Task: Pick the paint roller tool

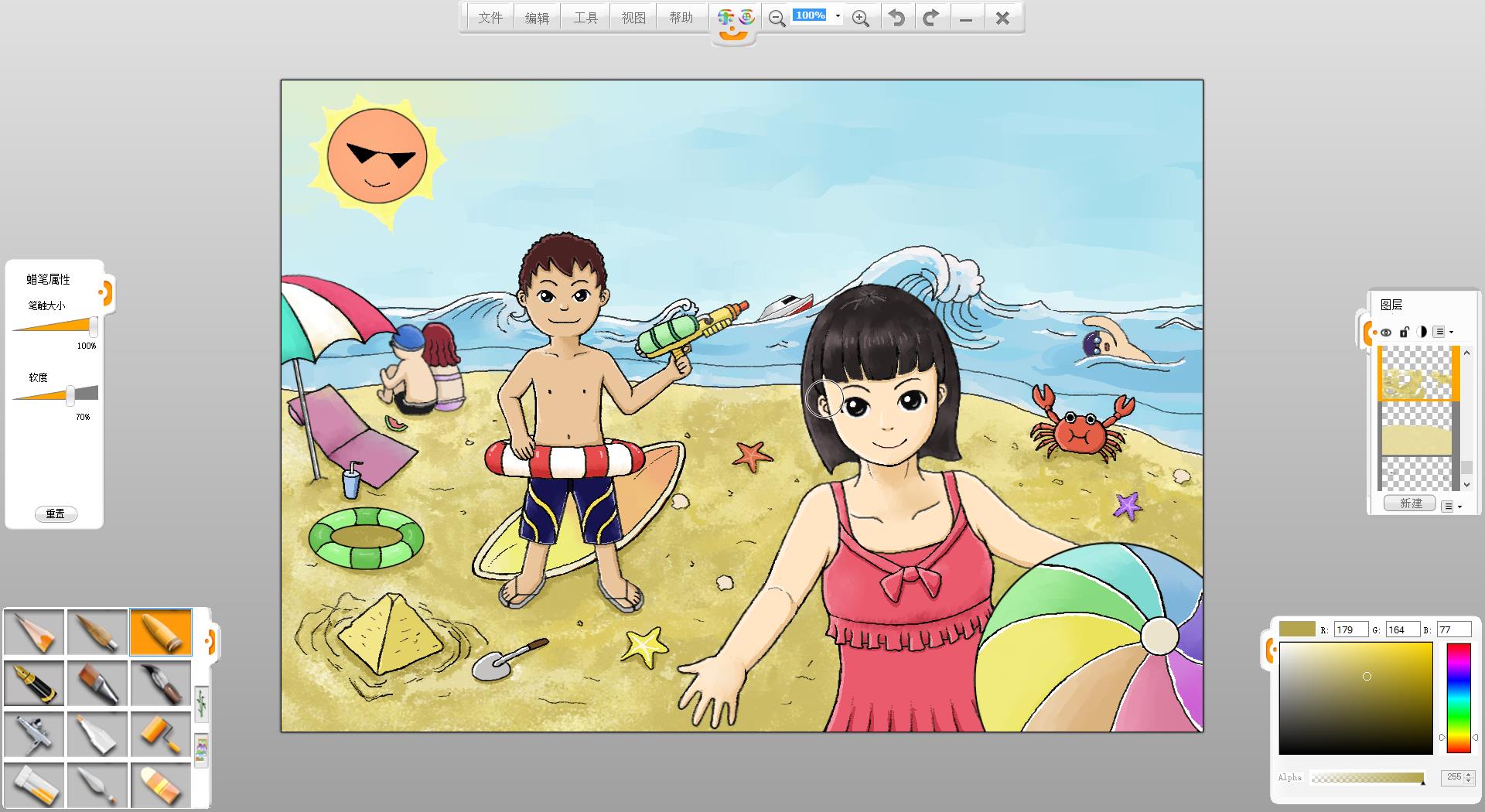Action: [x=161, y=734]
